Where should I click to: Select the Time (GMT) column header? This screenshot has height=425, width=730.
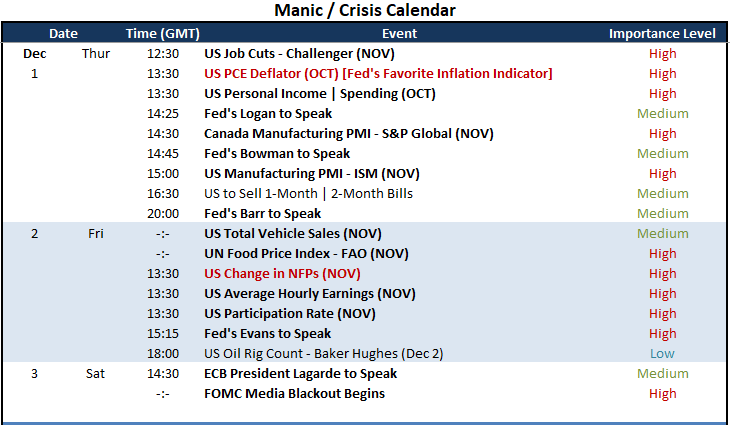[162, 34]
